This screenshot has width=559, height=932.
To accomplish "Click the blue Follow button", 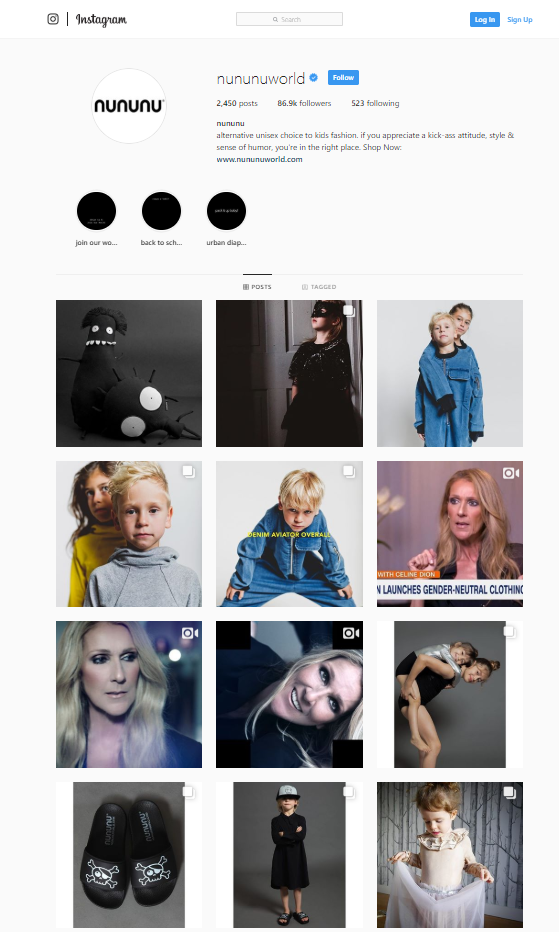I will coord(343,77).
